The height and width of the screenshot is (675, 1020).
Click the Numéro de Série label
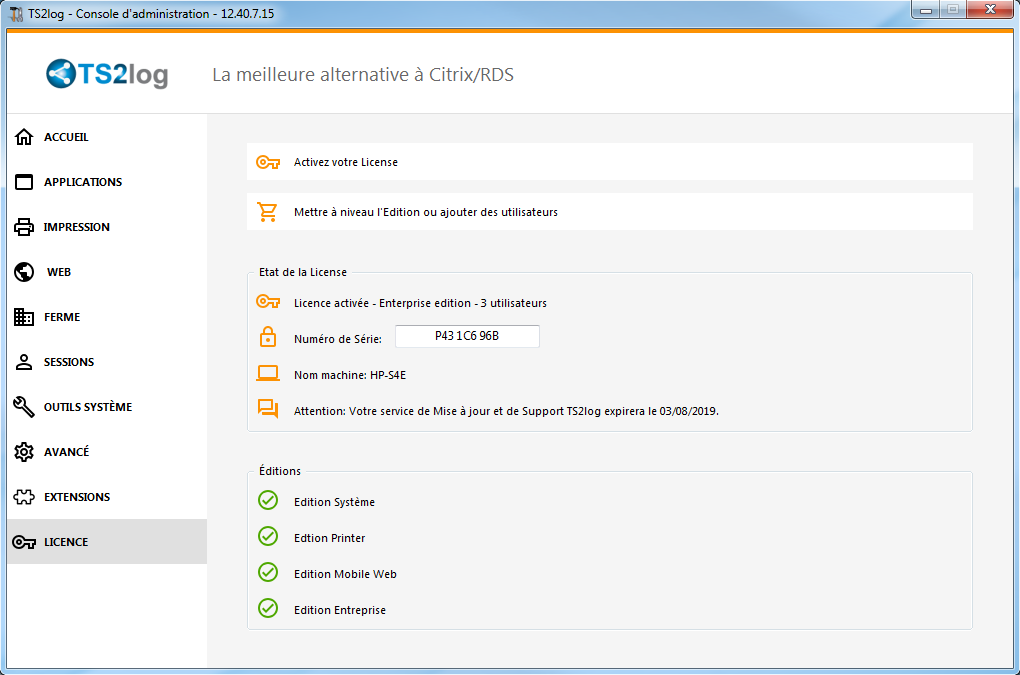tap(338, 339)
